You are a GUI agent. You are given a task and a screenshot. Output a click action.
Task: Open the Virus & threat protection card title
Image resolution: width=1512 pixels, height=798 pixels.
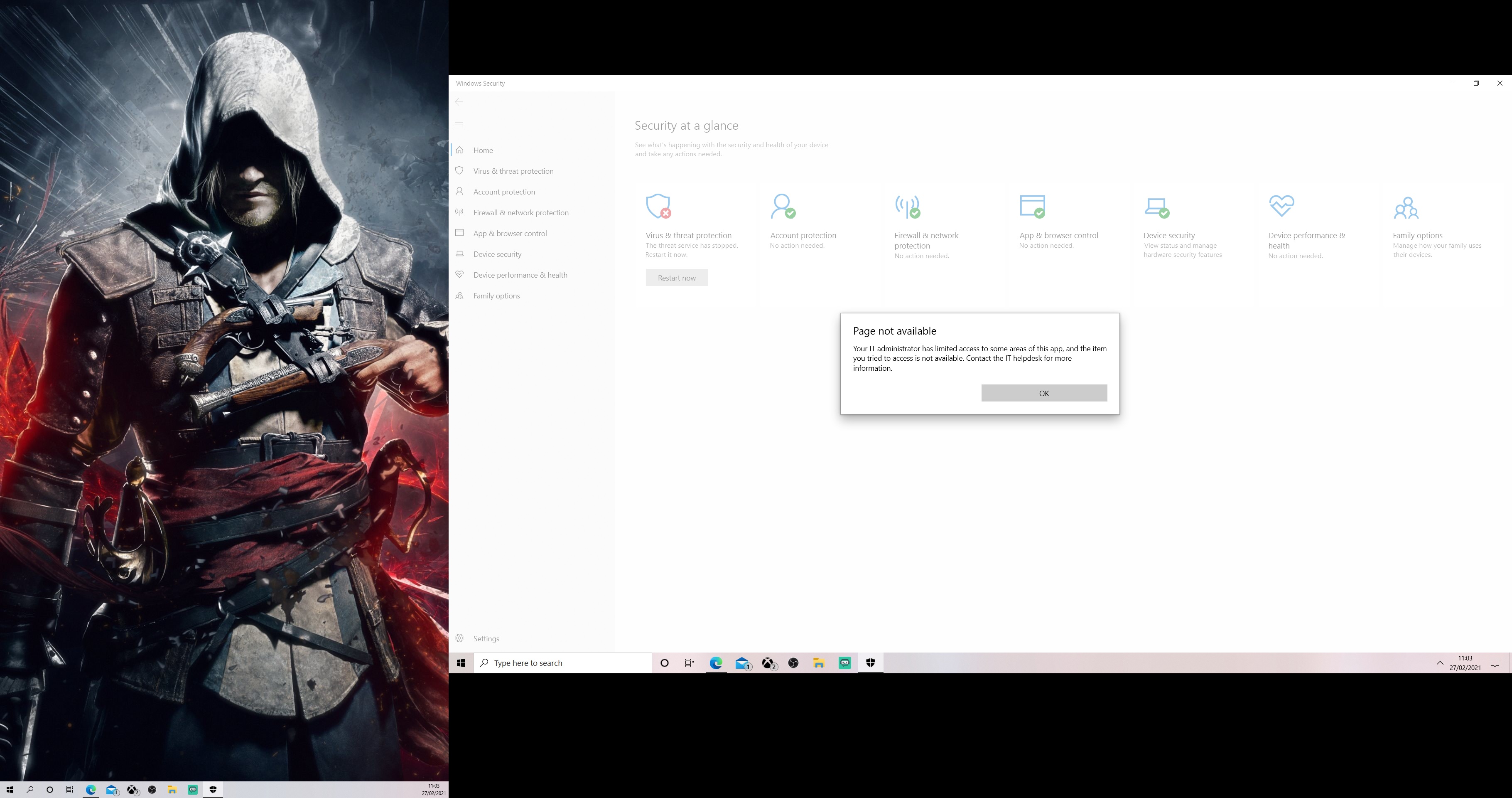689,236
